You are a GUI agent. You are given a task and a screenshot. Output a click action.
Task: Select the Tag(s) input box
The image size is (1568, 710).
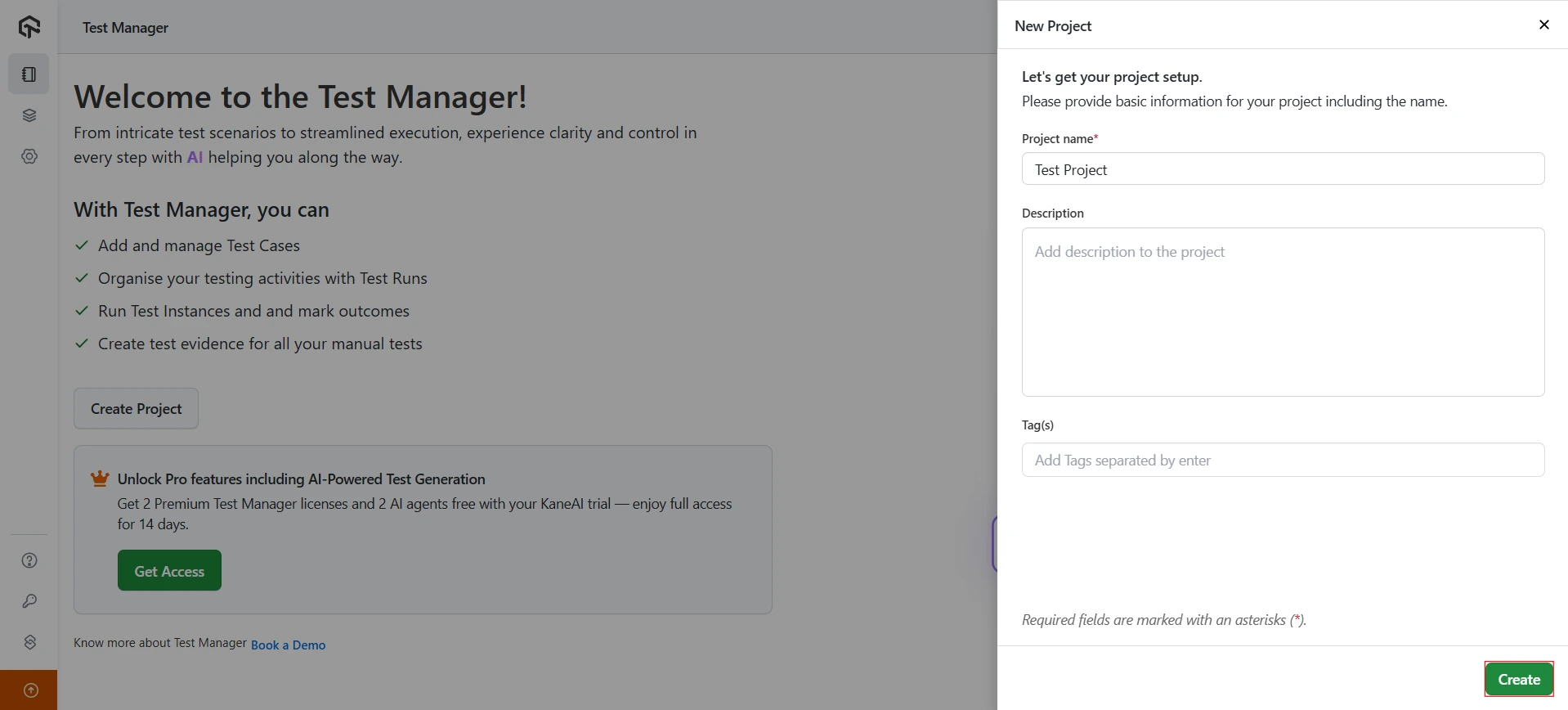point(1282,461)
